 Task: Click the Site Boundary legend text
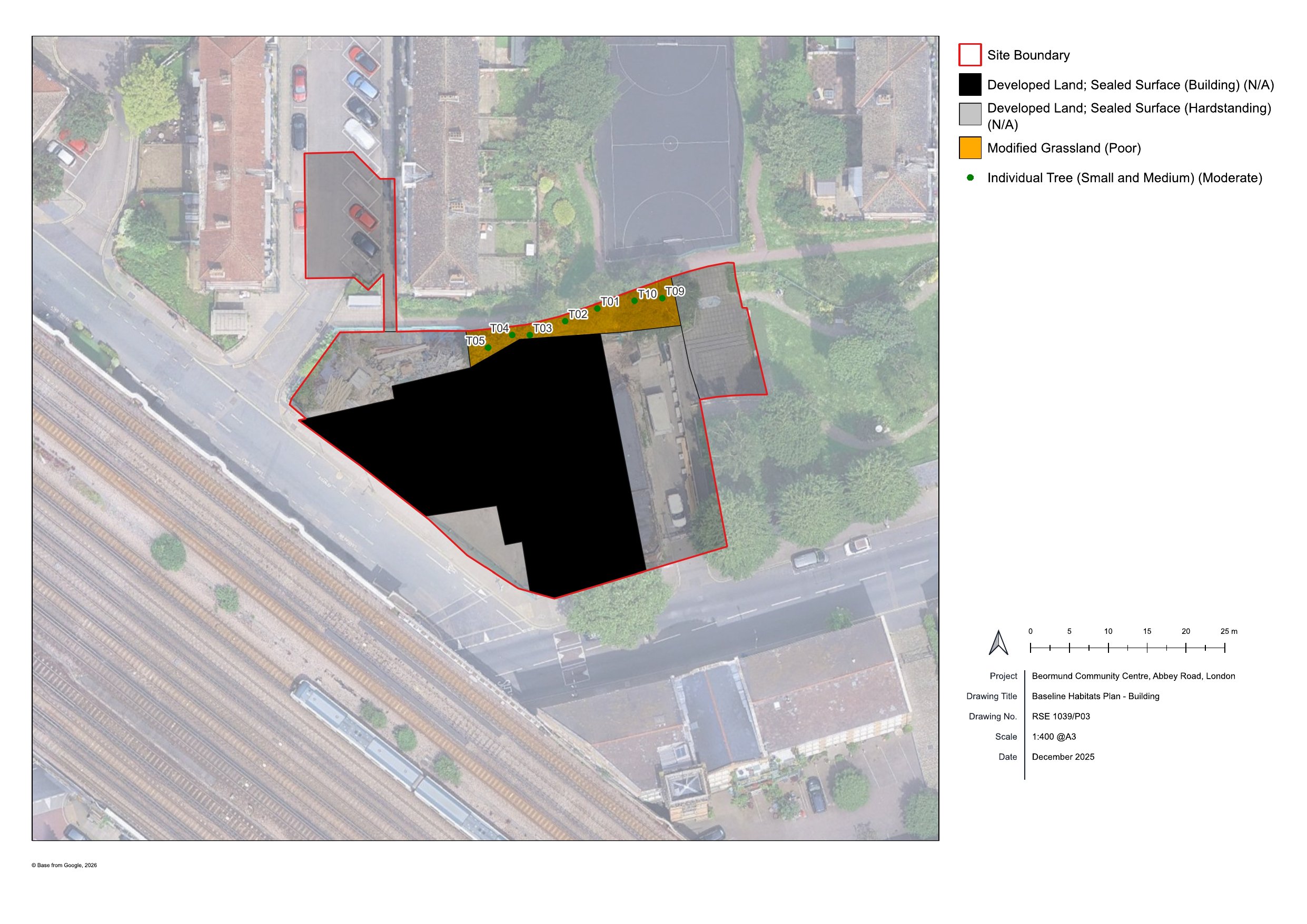click(1028, 55)
